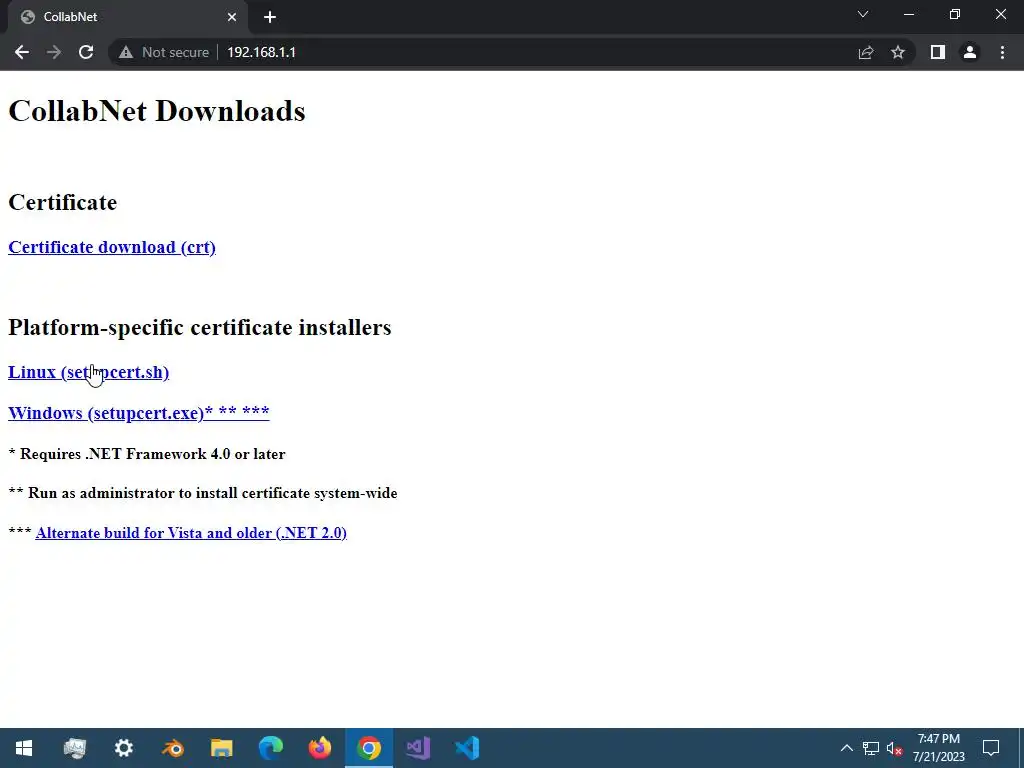Image resolution: width=1024 pixels, height=768 pixels.
Task: Open alternate build for Vista link
Action: (x=191, y=533)
